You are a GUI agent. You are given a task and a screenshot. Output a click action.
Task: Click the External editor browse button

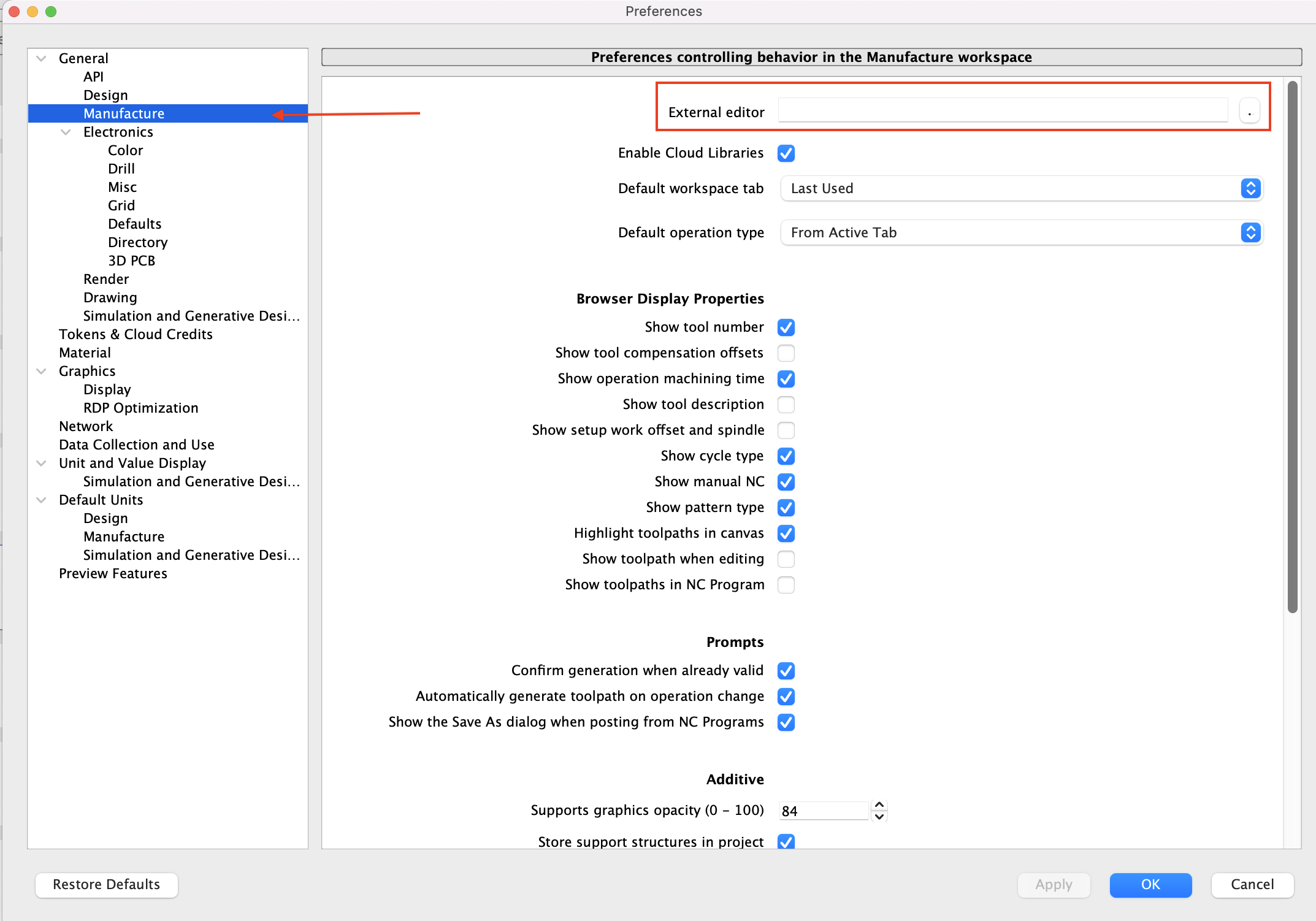tap(1249, 112)
